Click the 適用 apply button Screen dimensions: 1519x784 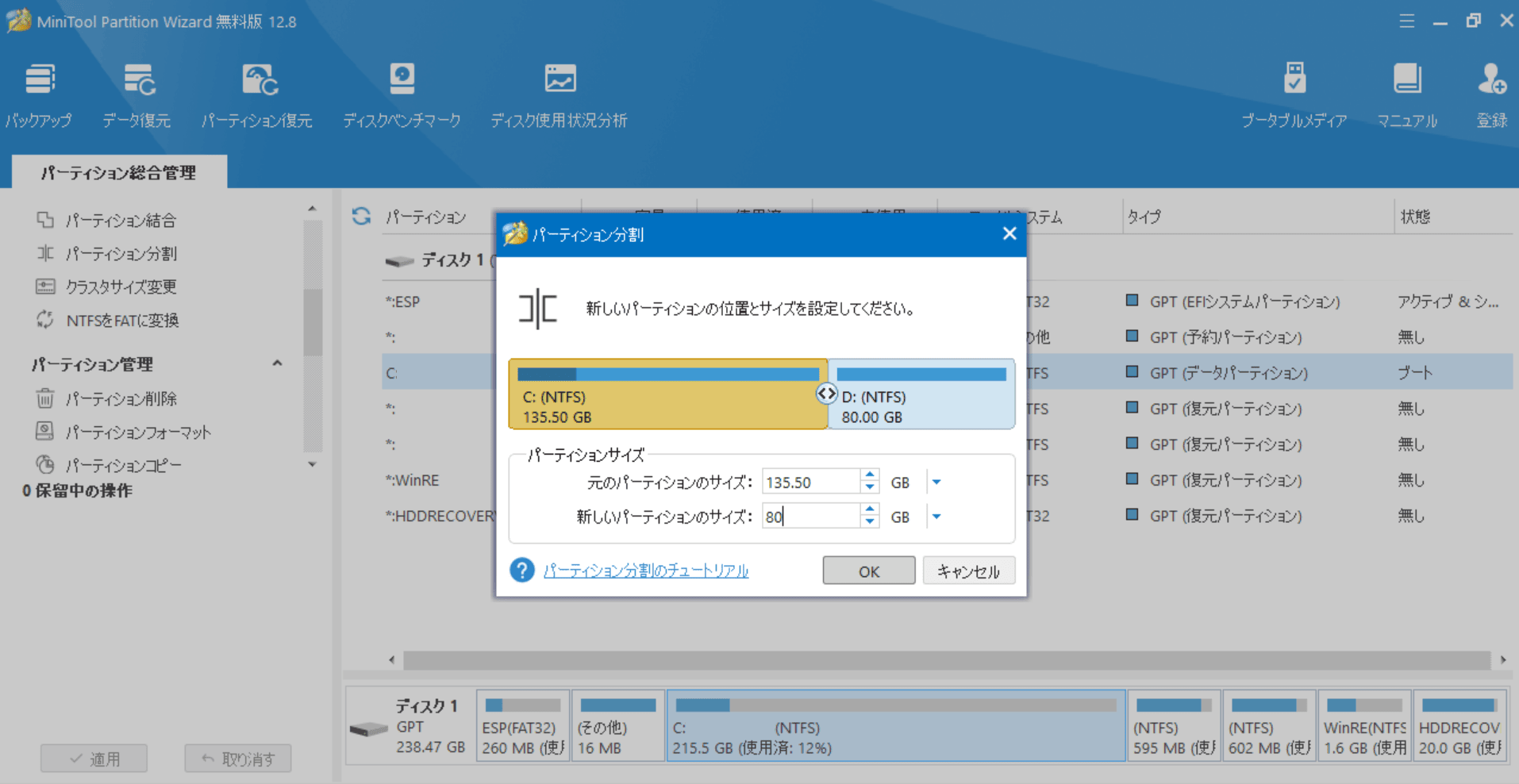[94, 759]
